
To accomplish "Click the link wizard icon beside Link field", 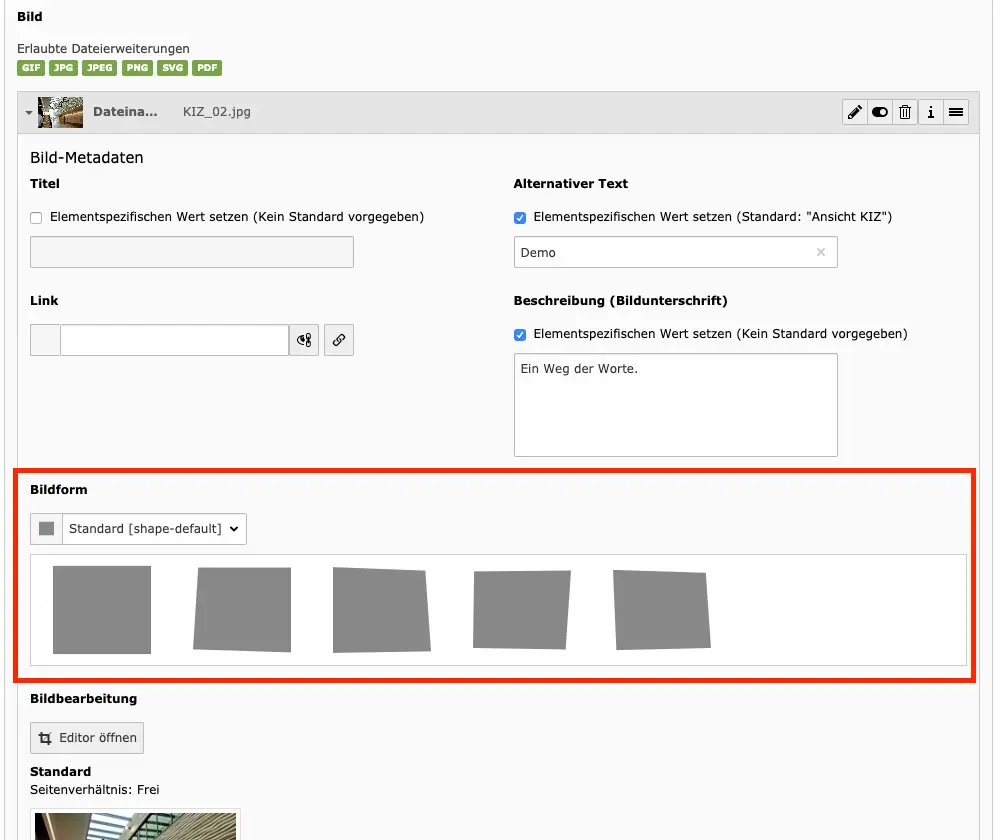I will pos(304,340).
